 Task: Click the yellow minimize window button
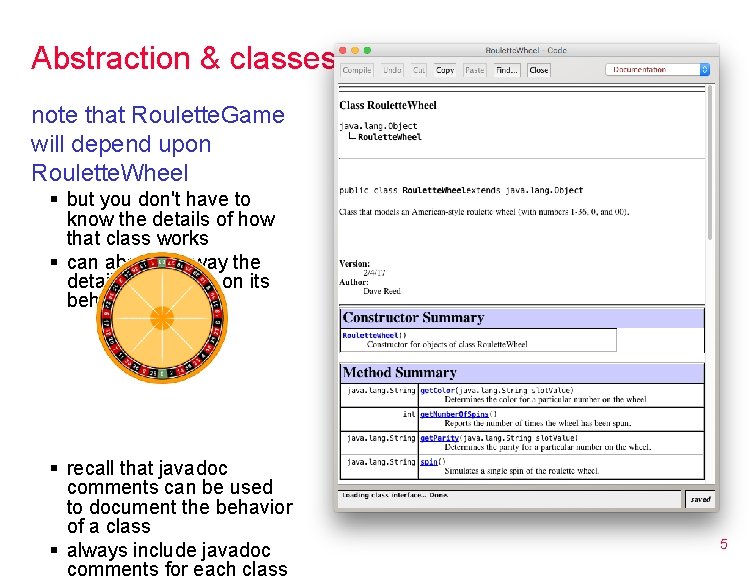coord(355,50)
